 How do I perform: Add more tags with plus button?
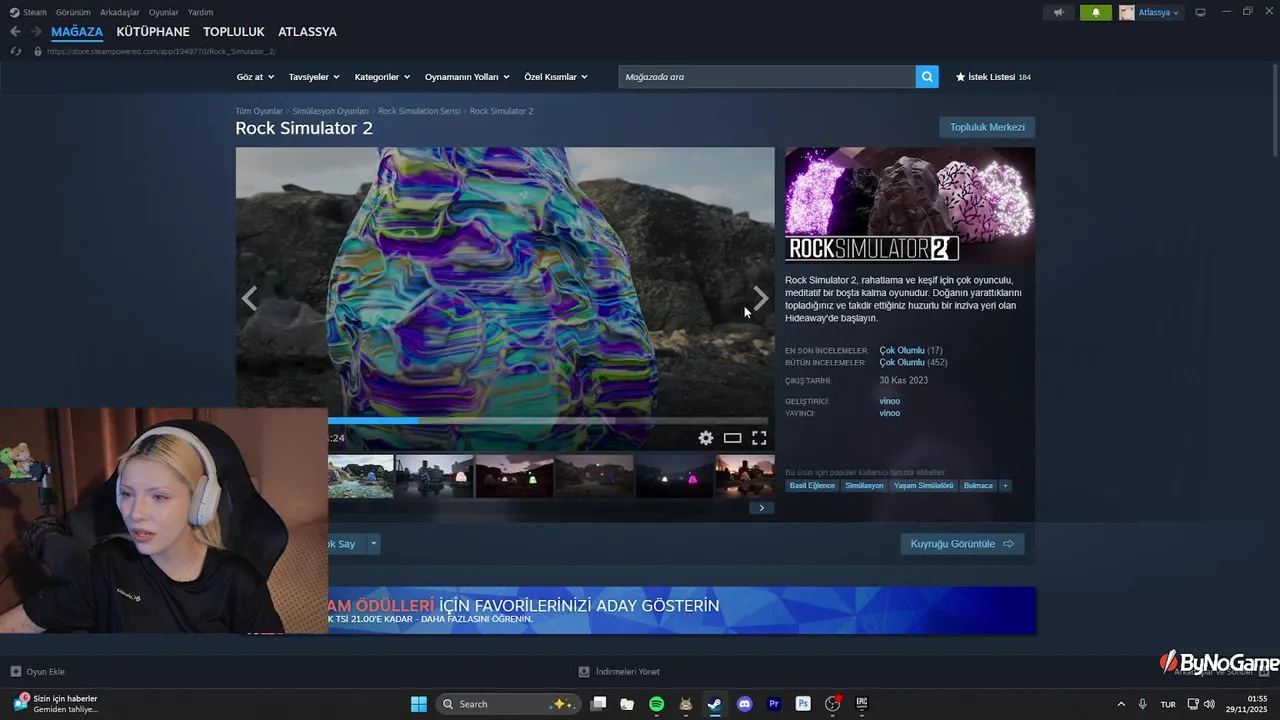pyautogui.click(x=1005, y=486)
